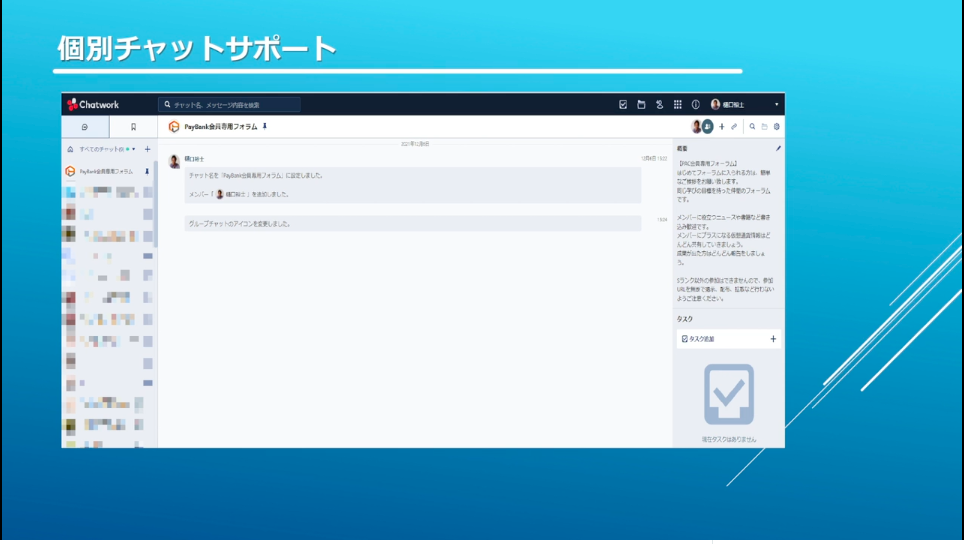Click sender avatar in first message

(175, 161)
